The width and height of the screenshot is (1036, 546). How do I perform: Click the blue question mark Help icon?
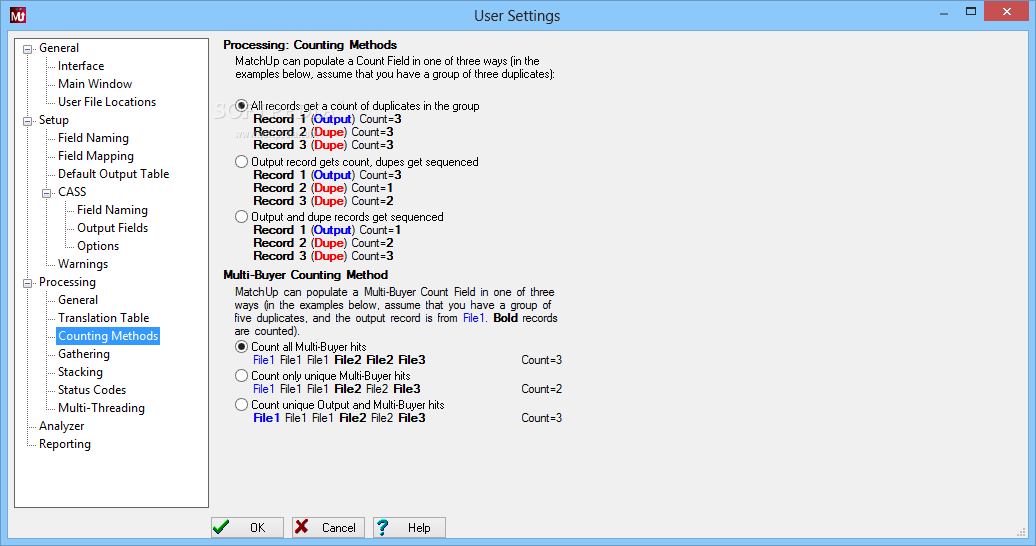[x=383, y=527]
